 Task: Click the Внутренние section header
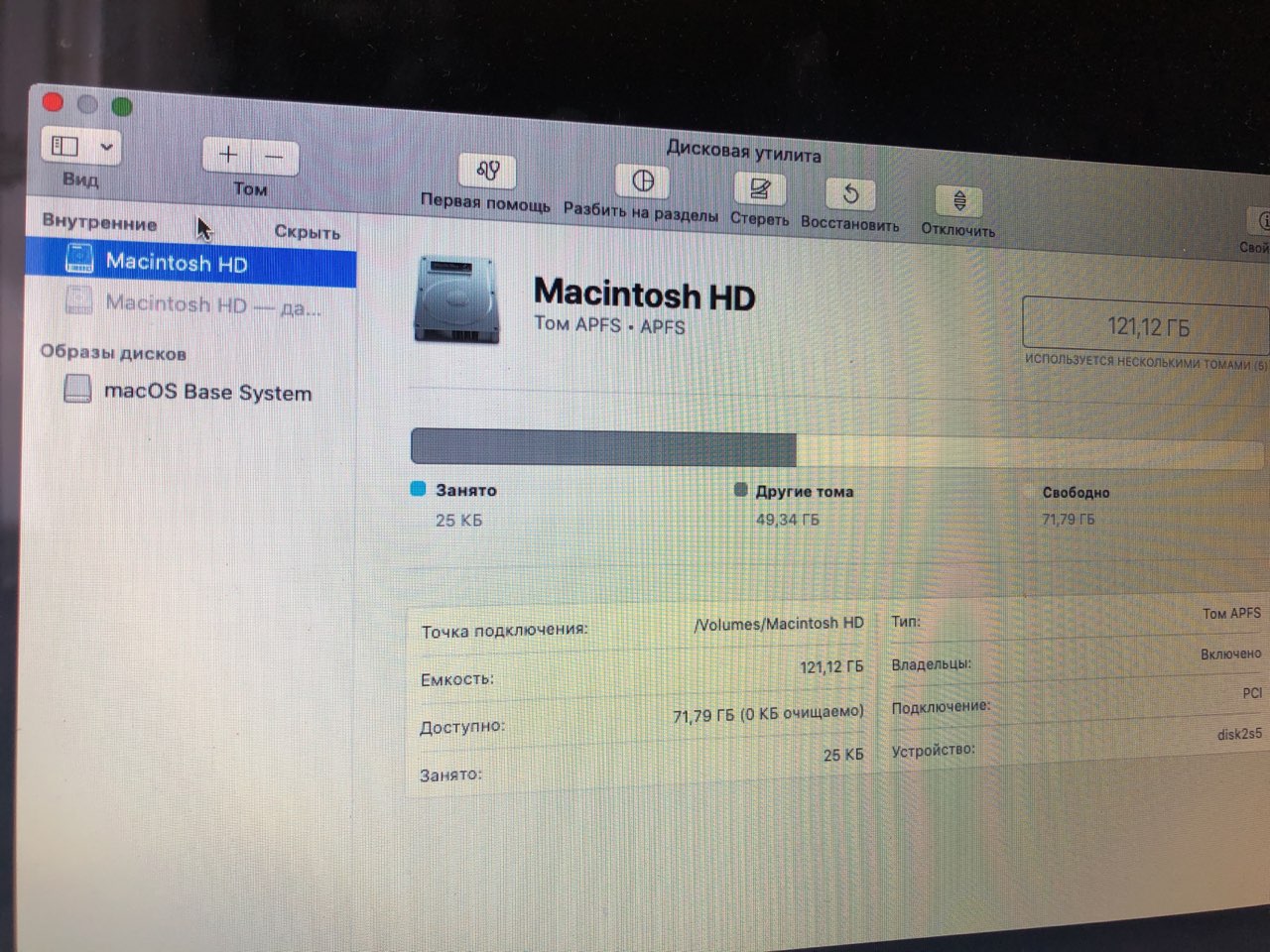tap(99, 222)
